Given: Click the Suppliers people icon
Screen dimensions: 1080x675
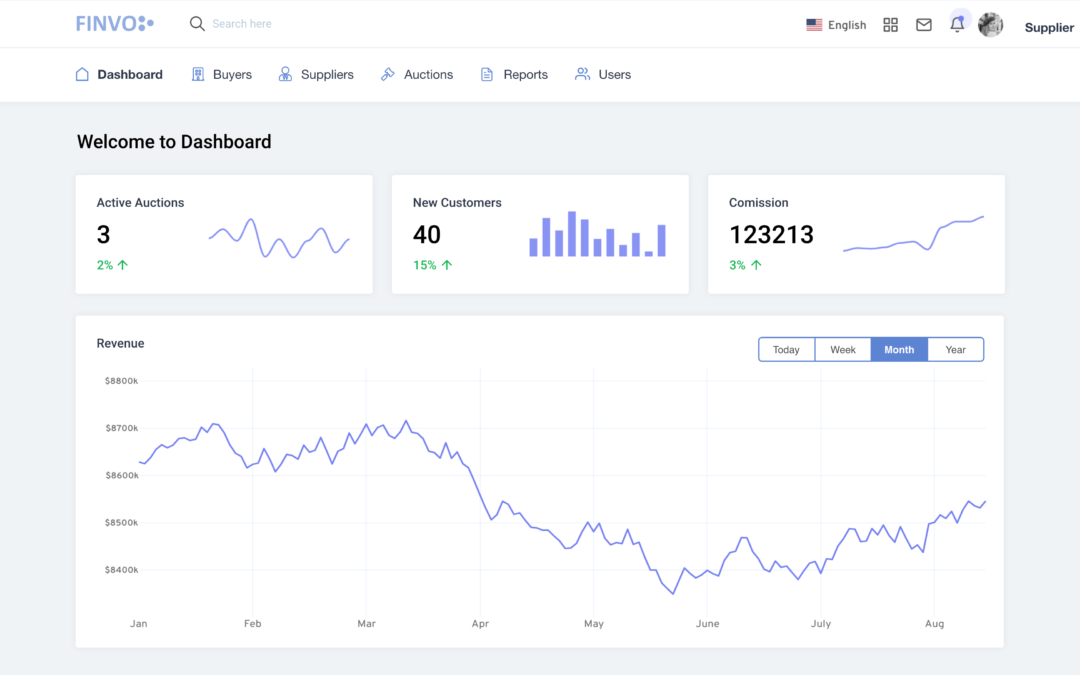Looking at the screenshot, I should pyautogui.click(x=285, y=75).
